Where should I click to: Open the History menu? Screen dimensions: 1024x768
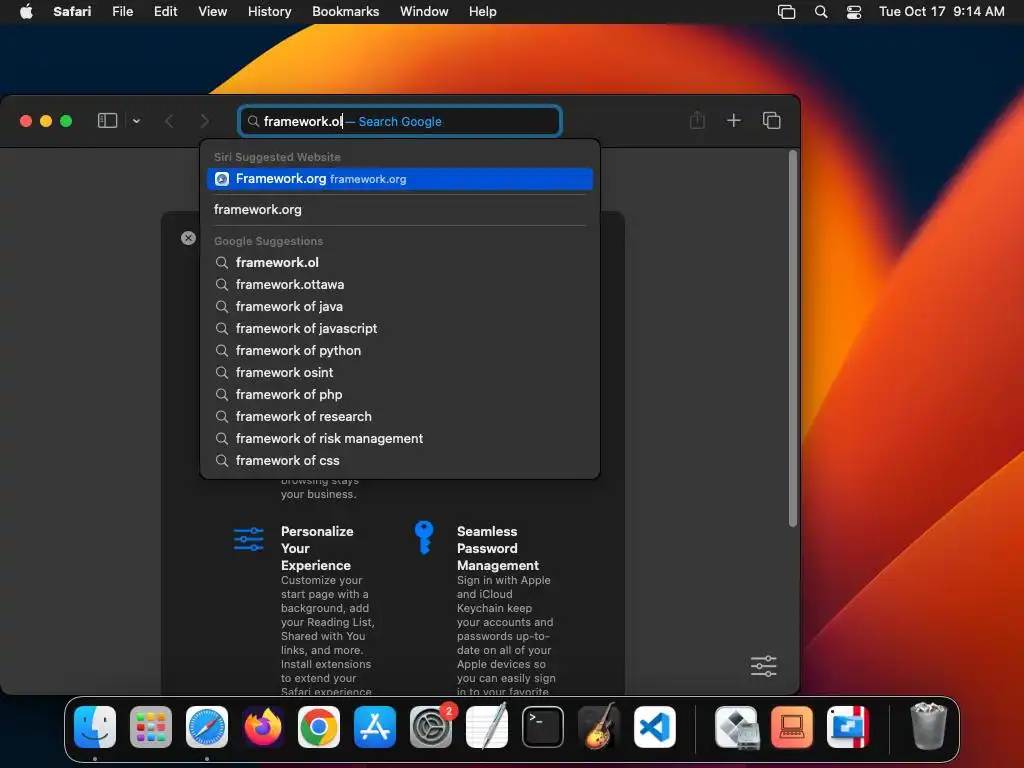[x=269, y=12]
